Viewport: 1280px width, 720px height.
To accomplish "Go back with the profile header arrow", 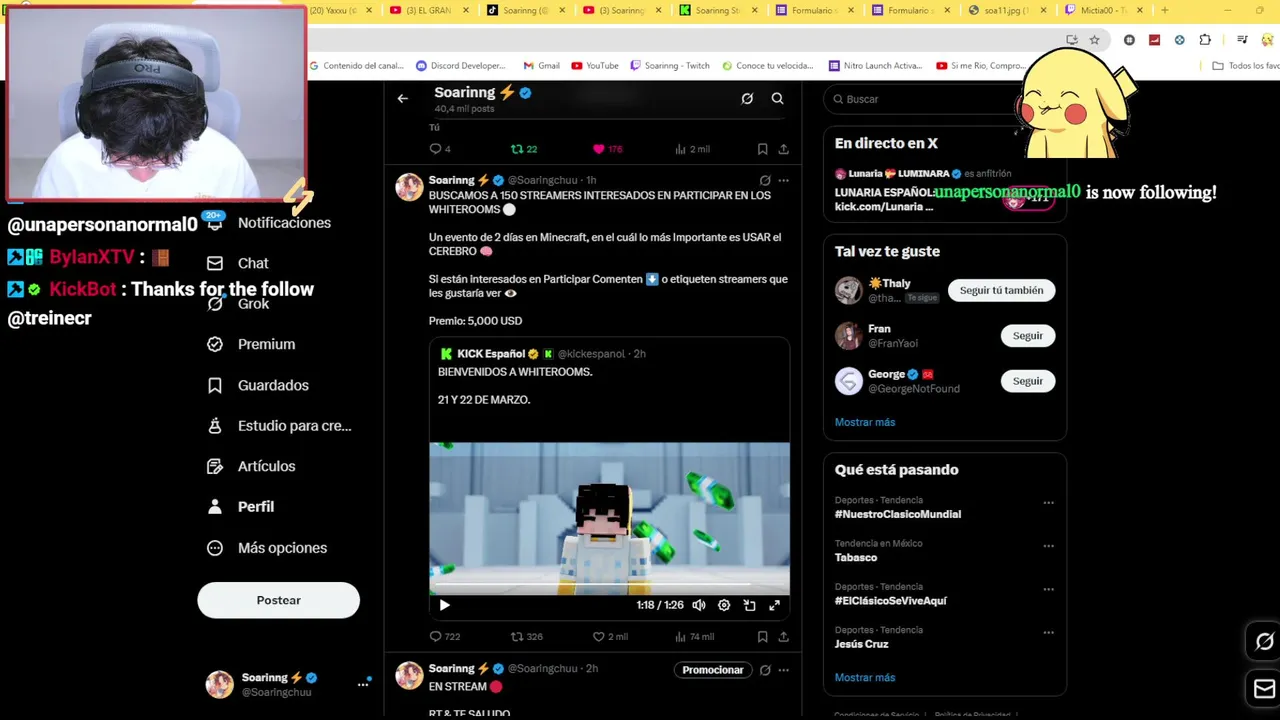I will (x=402, y=98).
